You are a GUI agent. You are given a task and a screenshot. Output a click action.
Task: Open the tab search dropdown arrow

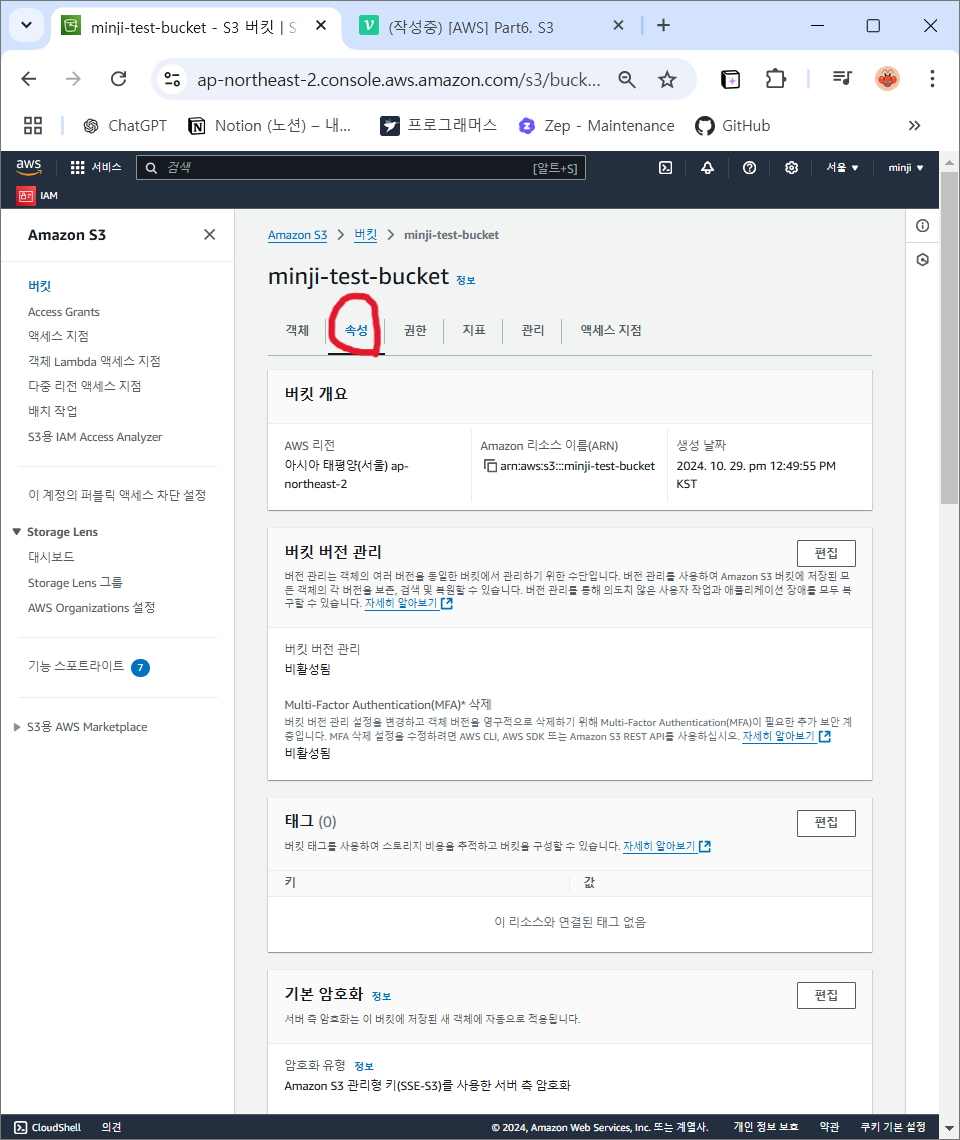click(x=26, y=25)
